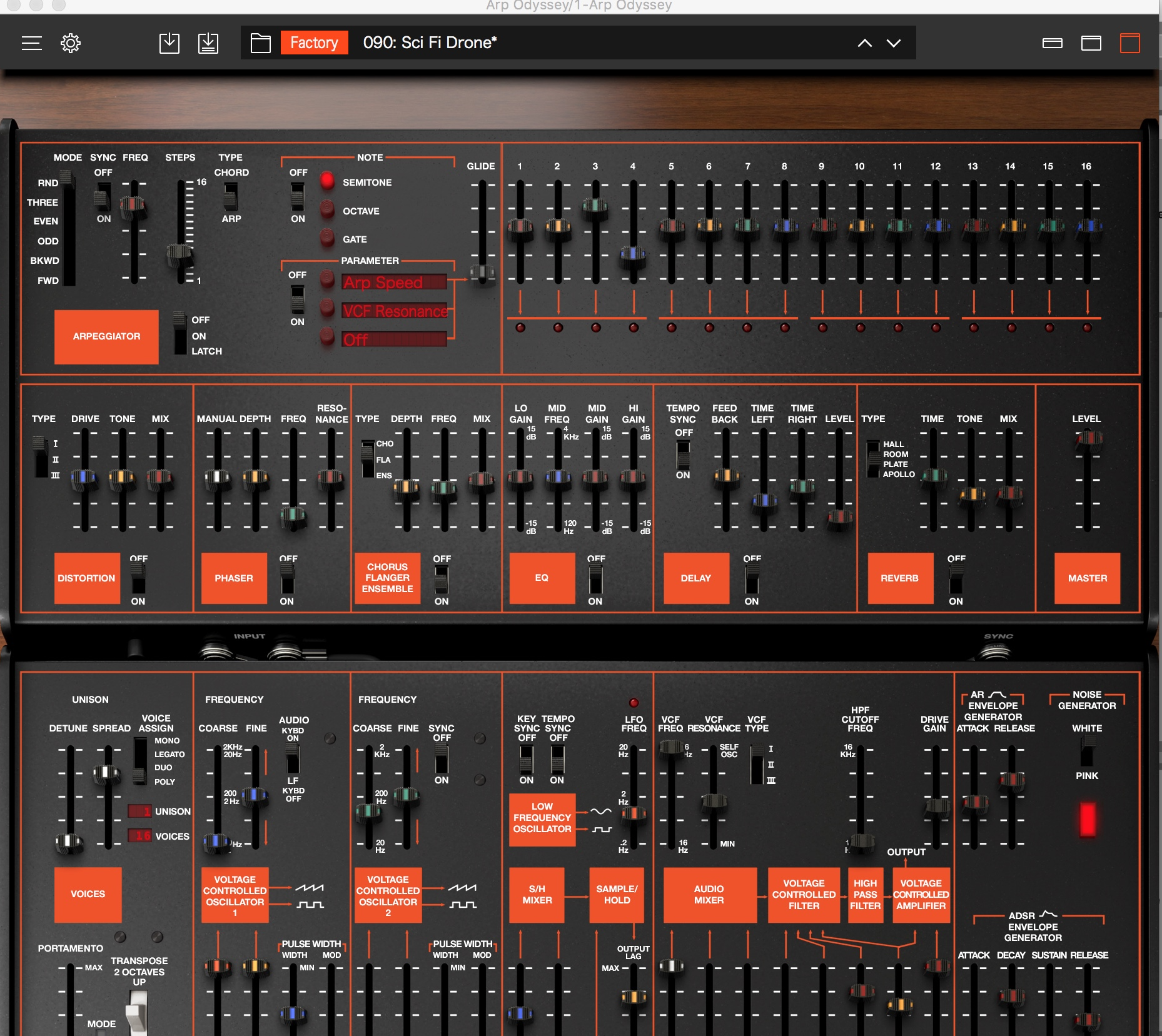Toggle the NOTE off/on switch

[298, 196]
